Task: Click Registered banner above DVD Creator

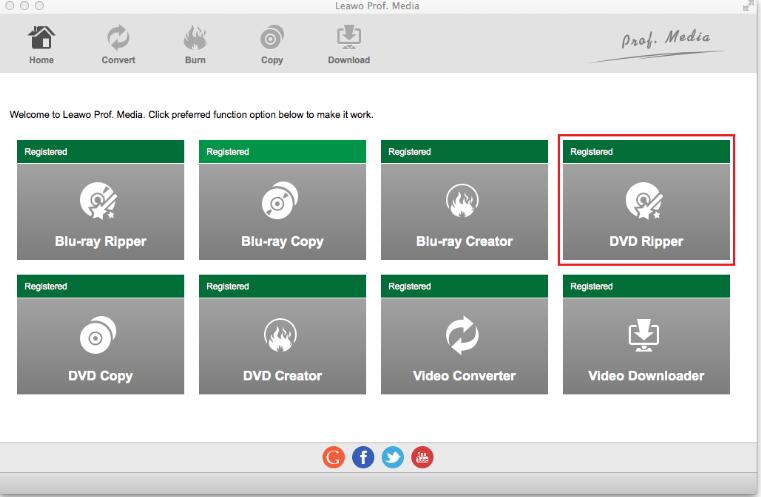Action: [x=282, y=286]
